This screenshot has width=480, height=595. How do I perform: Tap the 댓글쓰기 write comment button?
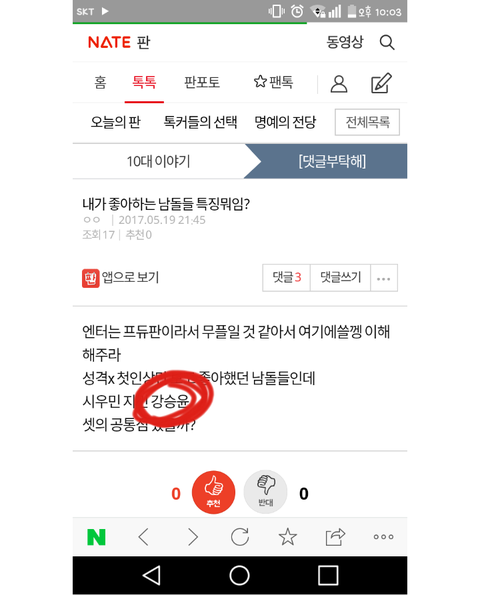(340, 278)
